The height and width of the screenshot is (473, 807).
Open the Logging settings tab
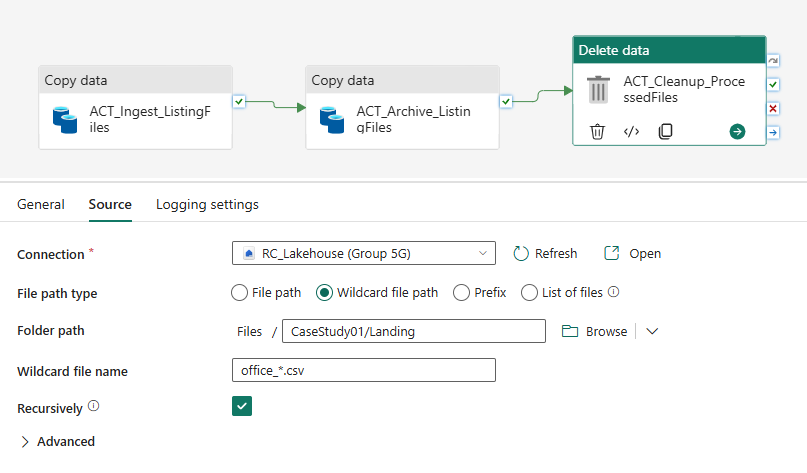(207, 204)
